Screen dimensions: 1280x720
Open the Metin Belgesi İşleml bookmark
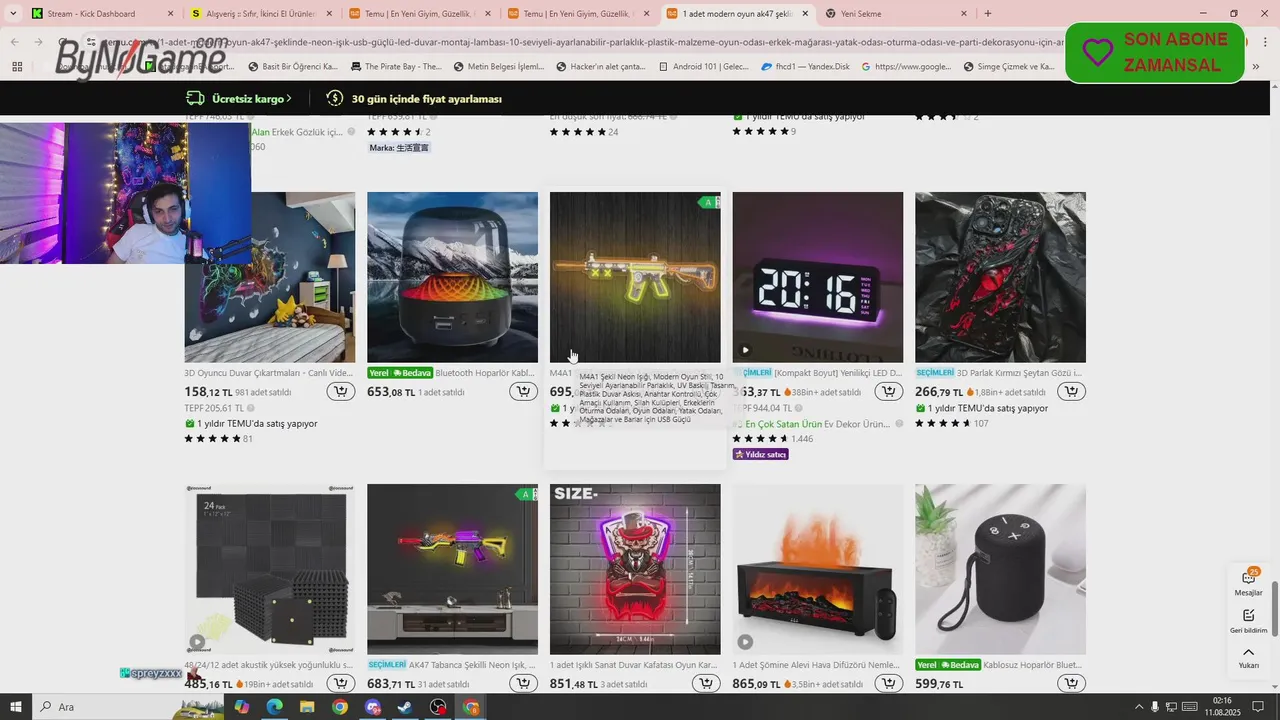tap(499, 67)
